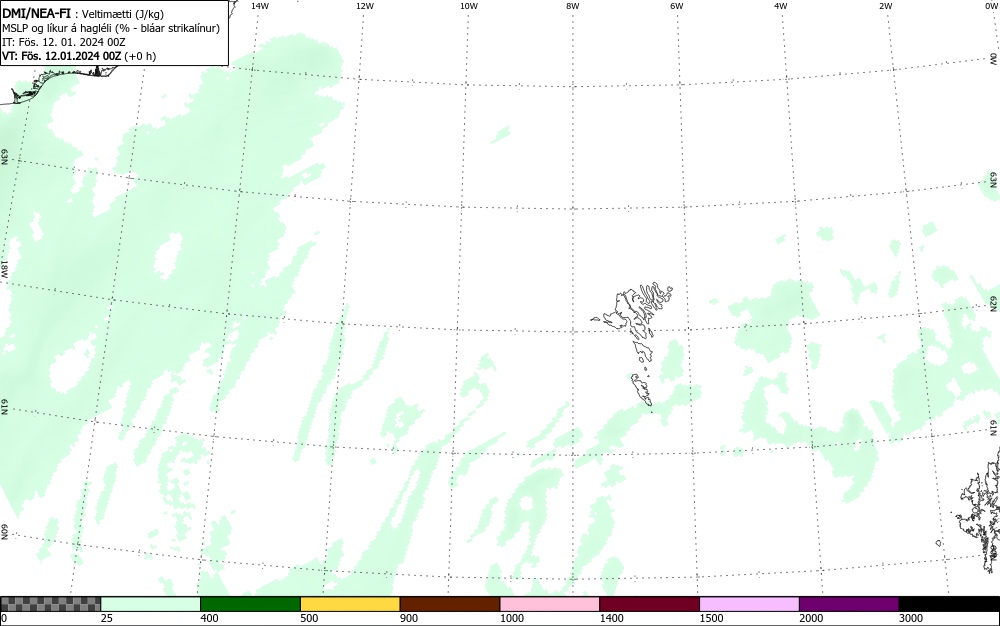Click the 6W longitude label
The height and width of the screenshot is (626, 1000).
677,6
